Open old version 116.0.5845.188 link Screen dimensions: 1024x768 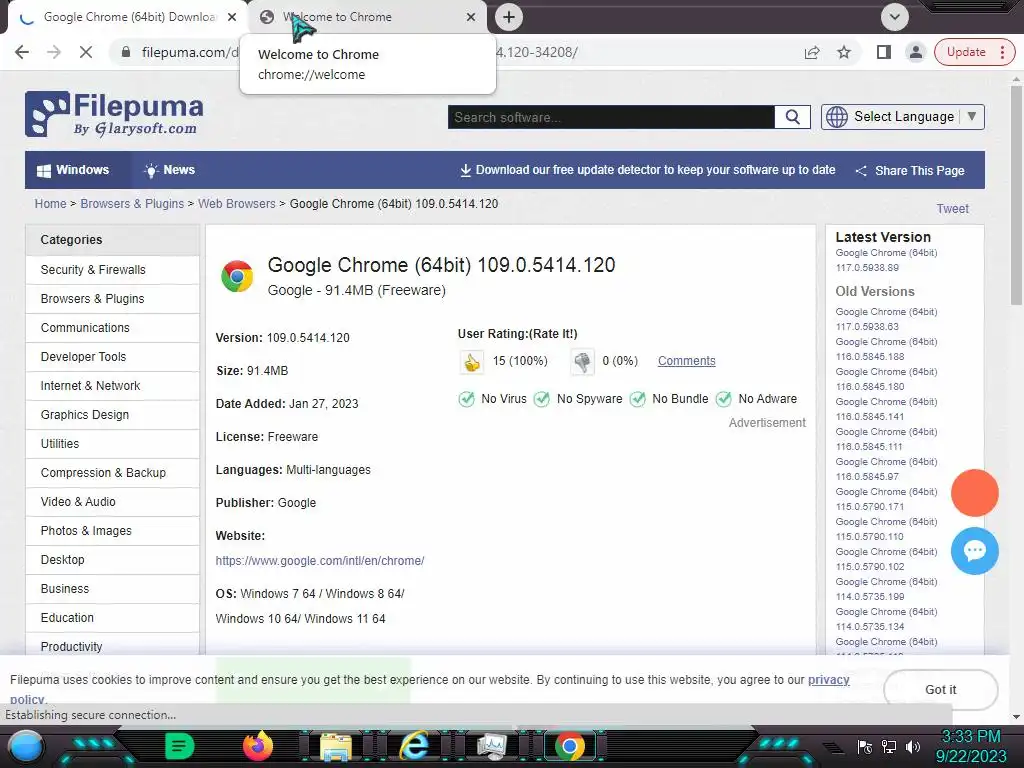(x=886, y=349)
